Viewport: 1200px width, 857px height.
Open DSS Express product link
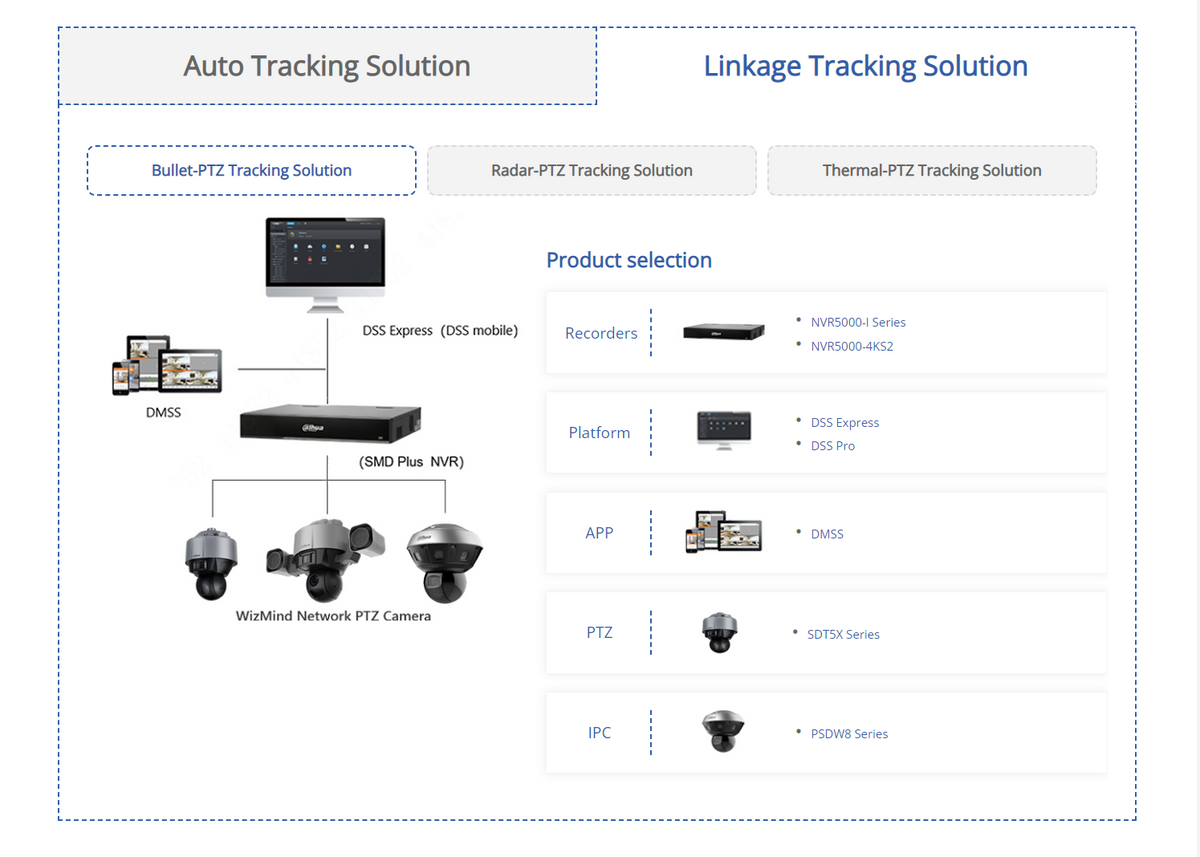point(845,422)
